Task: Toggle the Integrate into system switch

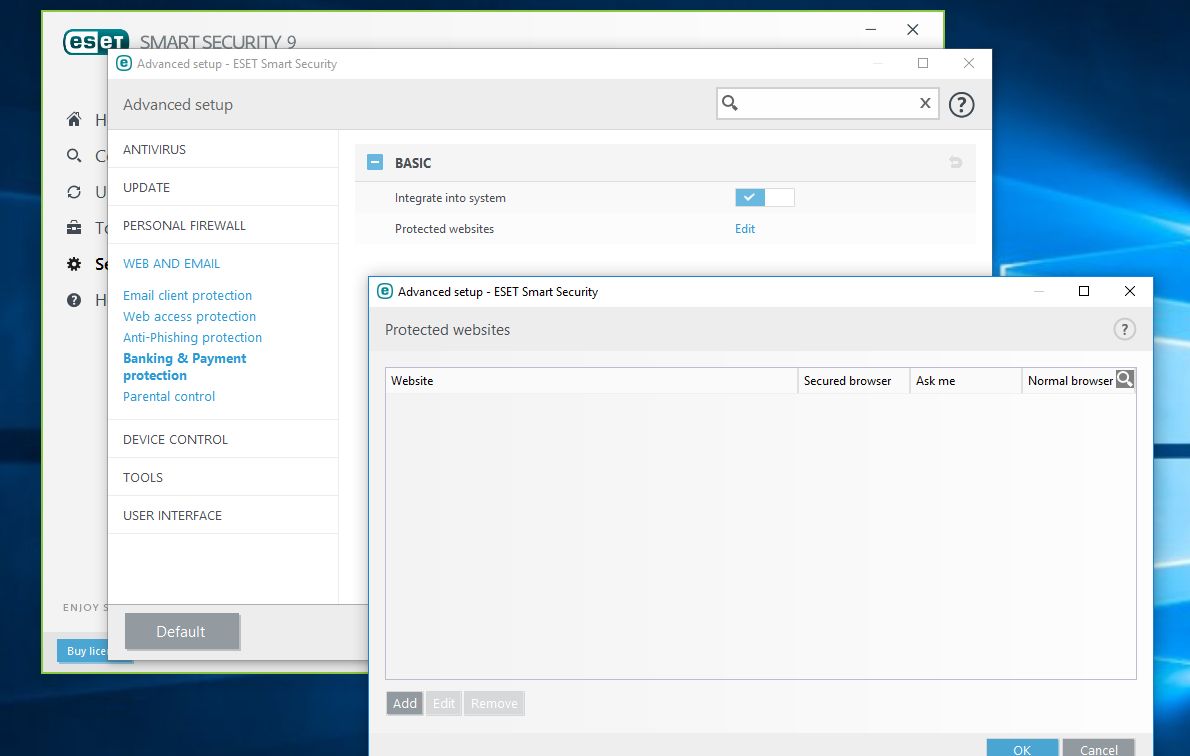Action: 764,197
